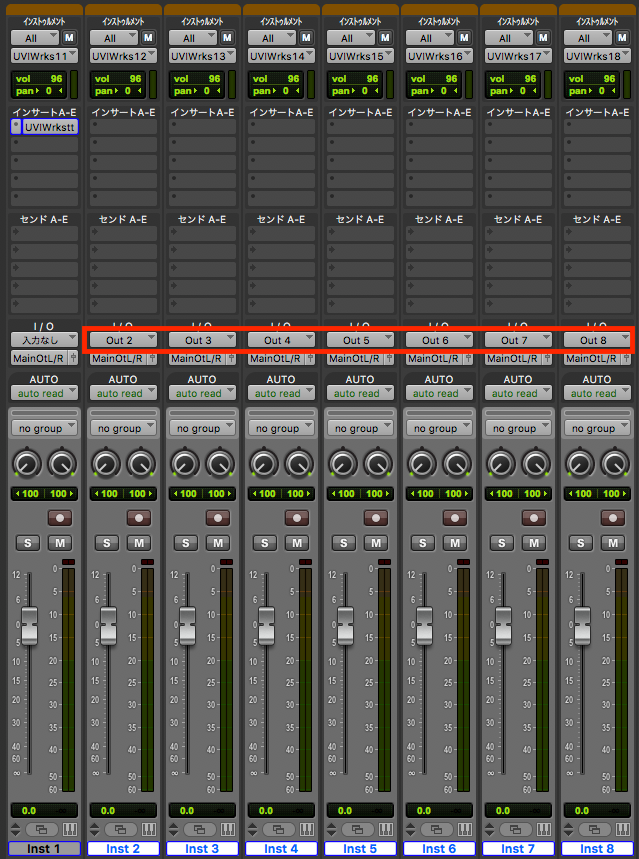Click track up/down arrows icon on Inst 1
Viewport: 639px width, 859px height.
[15, 829]
